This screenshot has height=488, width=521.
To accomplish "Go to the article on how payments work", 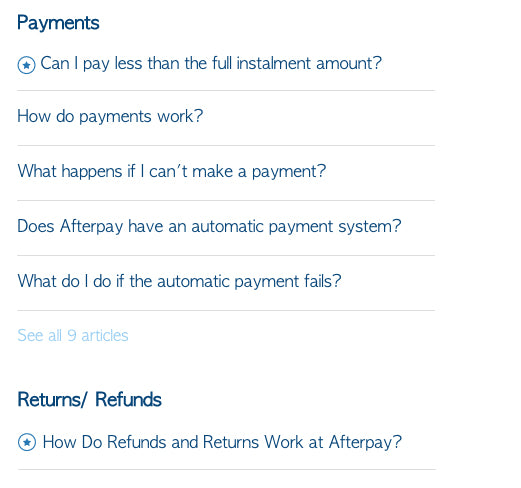I will 110,117.
